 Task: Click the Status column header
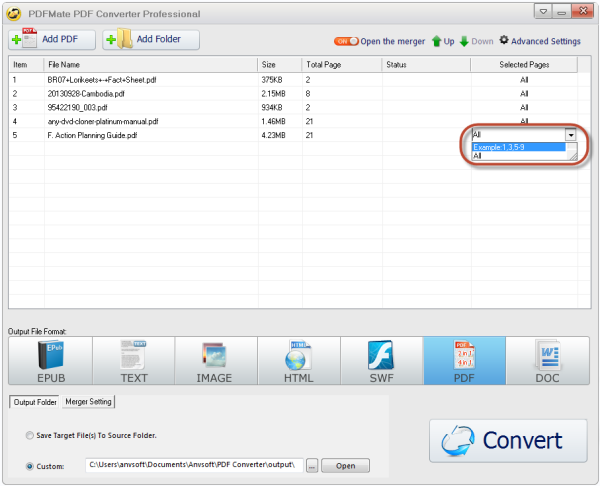coord(426,65)
